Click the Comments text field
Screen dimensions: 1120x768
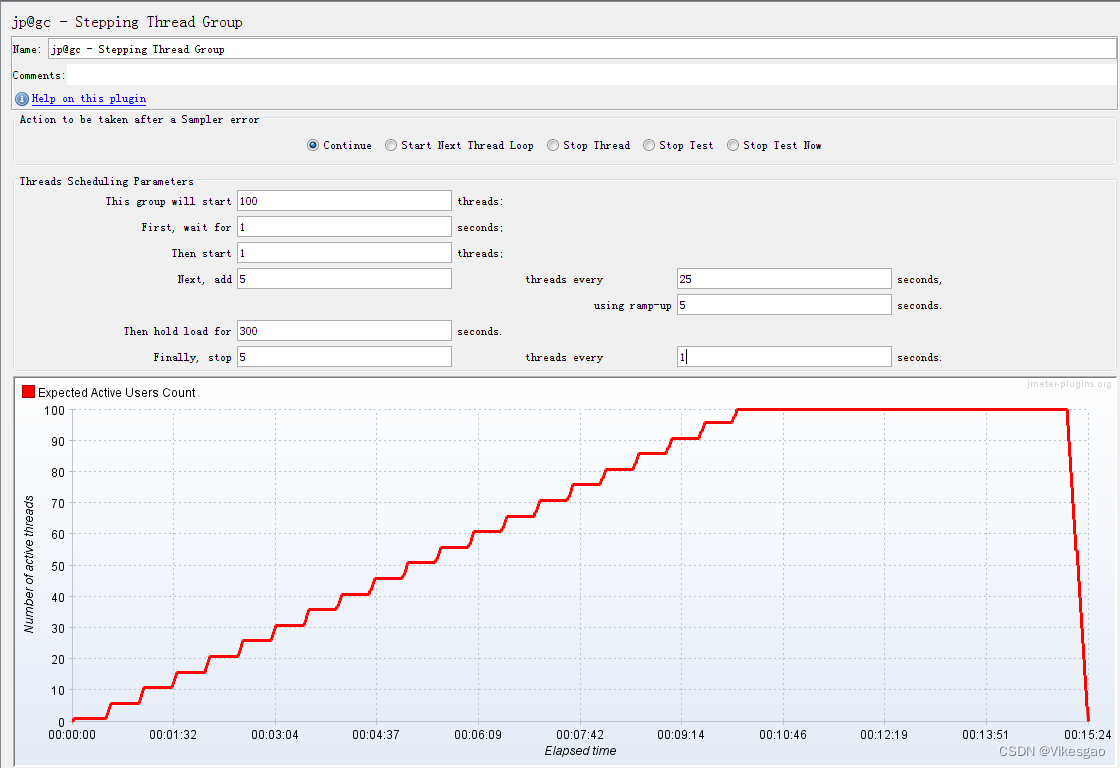pyautogui.click(x=591, y=75)
